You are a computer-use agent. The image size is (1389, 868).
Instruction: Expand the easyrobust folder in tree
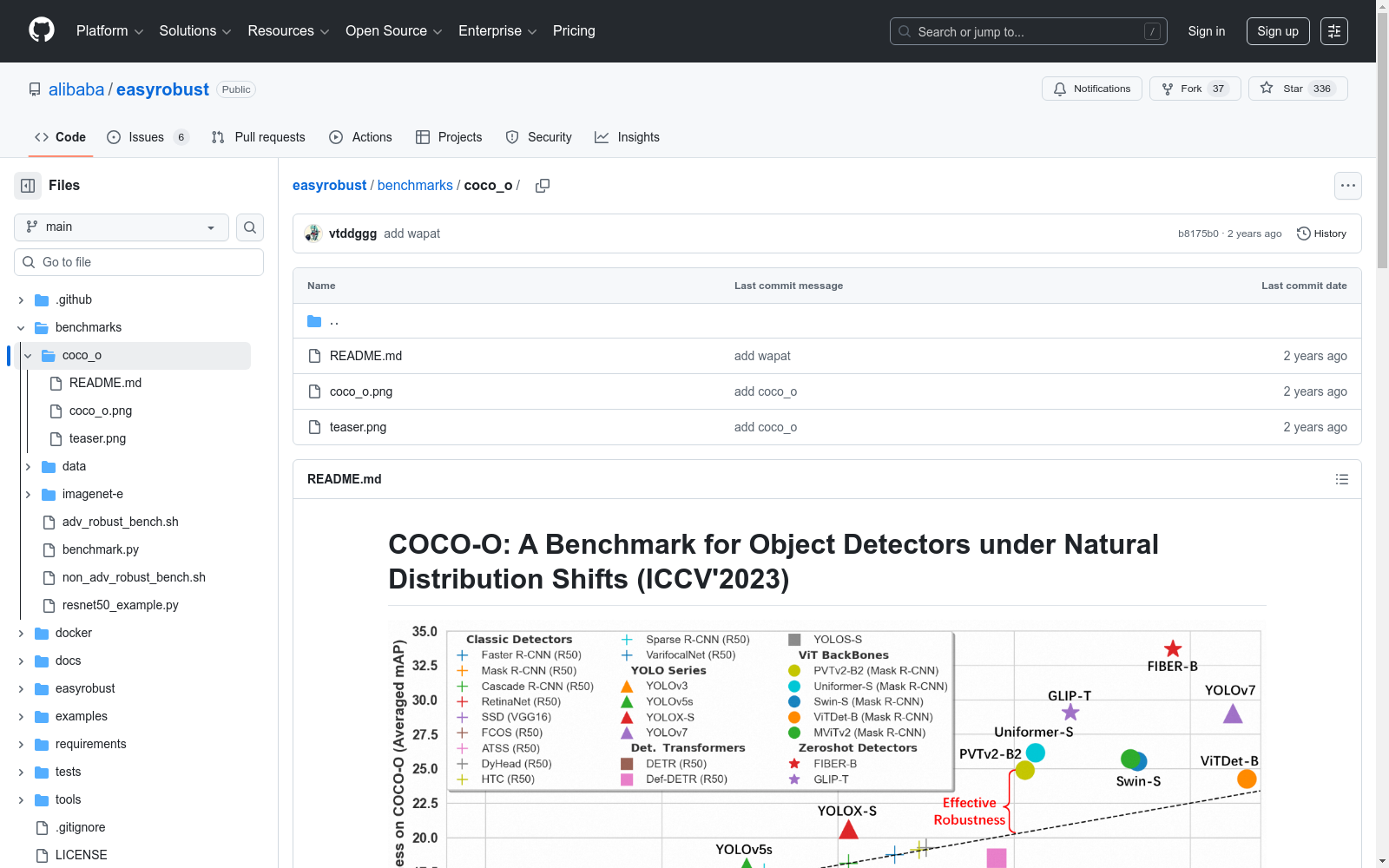[21, 689]
